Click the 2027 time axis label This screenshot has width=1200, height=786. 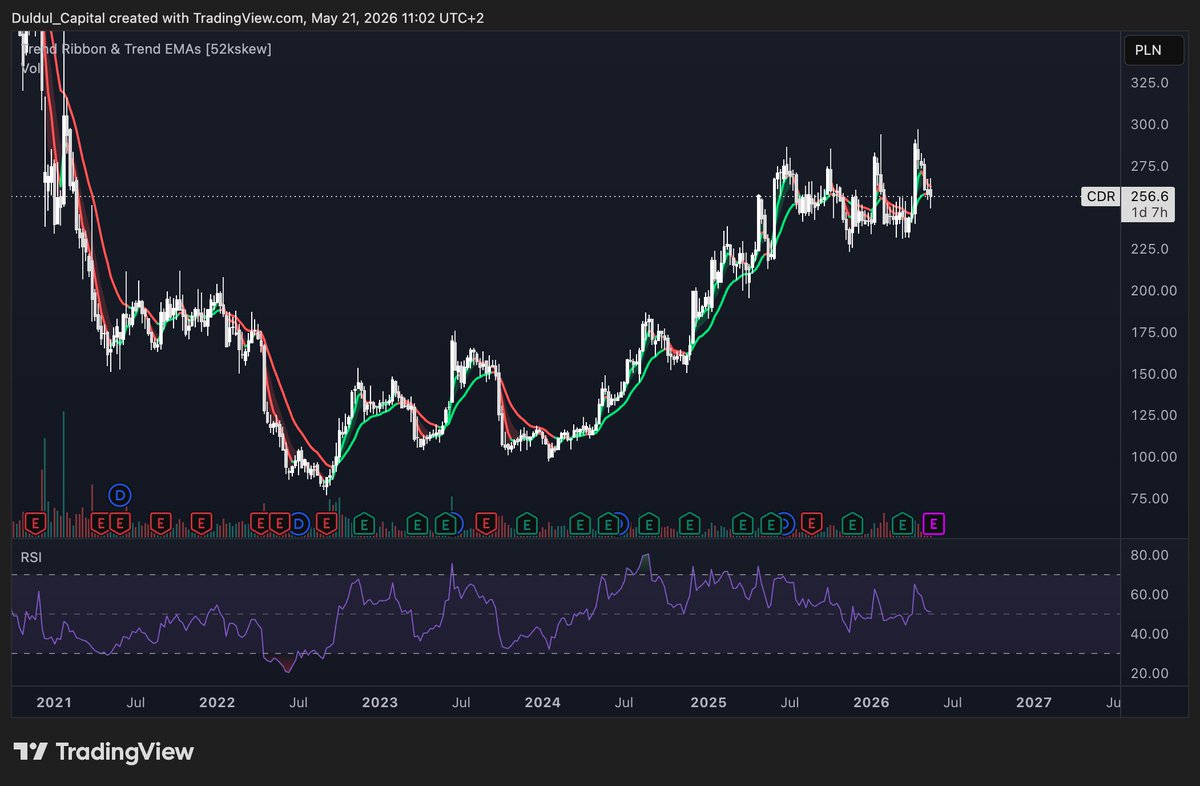[1033, 703]
